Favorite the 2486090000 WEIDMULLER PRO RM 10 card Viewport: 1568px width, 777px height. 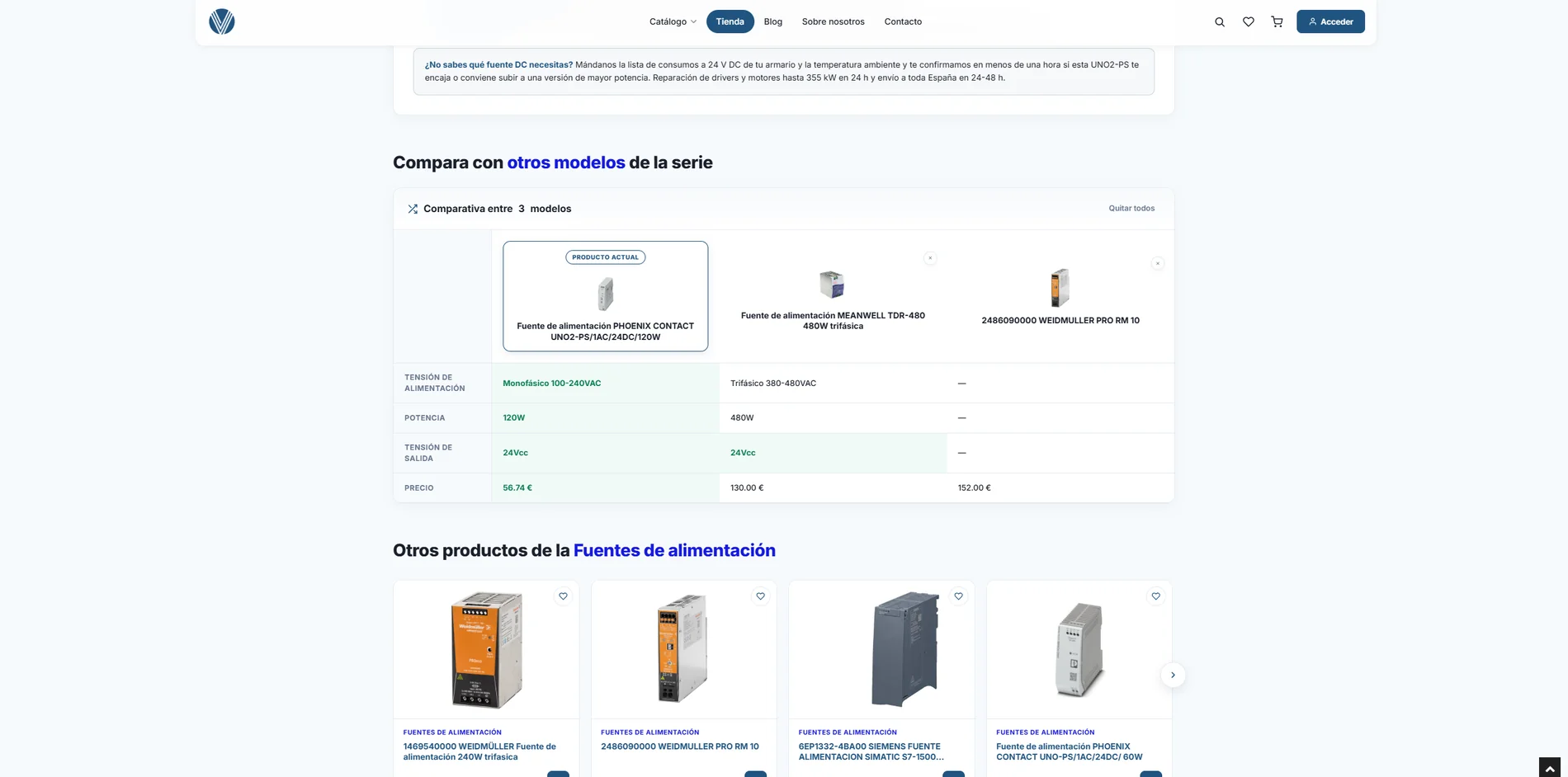[761, 596]
